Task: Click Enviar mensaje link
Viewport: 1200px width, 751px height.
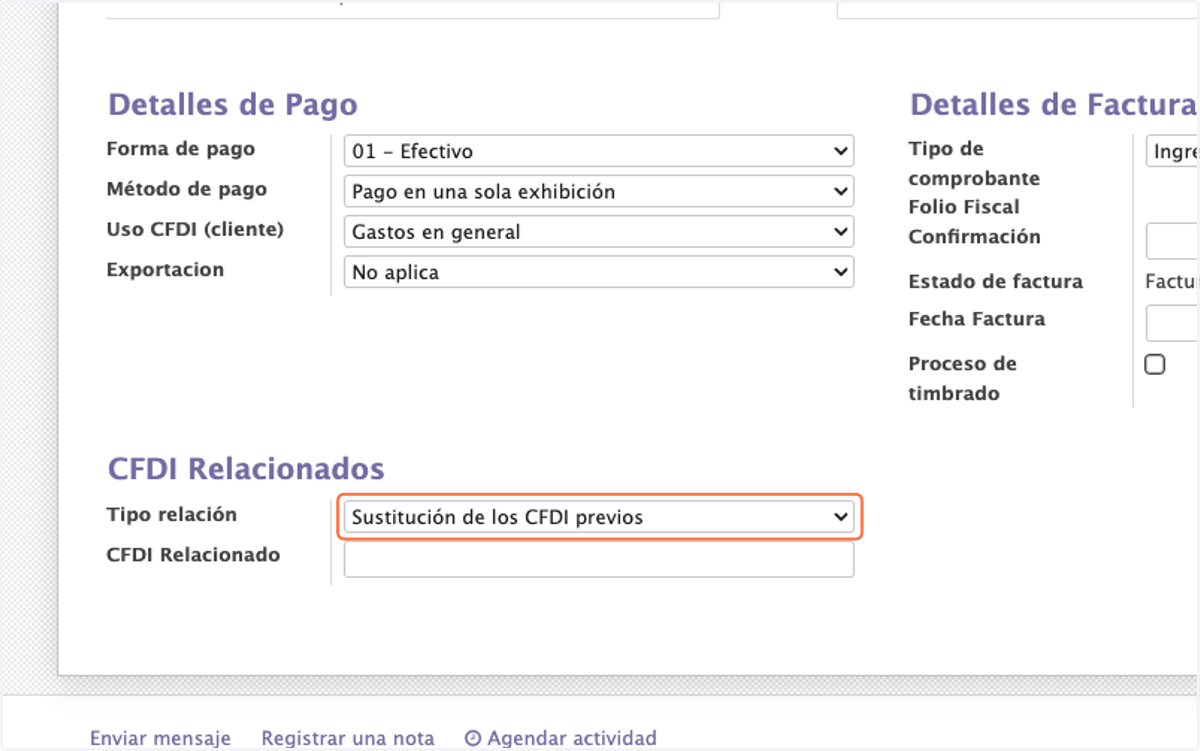Action: click(160, 738)
